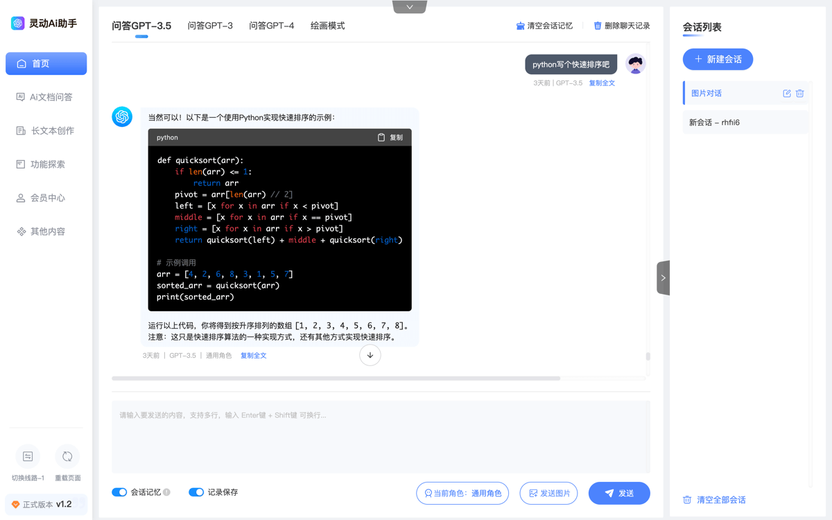Click the 会话记忆 help info icon
The height and width of the screenshot is (520, 832).
click(x=167, y=492)
